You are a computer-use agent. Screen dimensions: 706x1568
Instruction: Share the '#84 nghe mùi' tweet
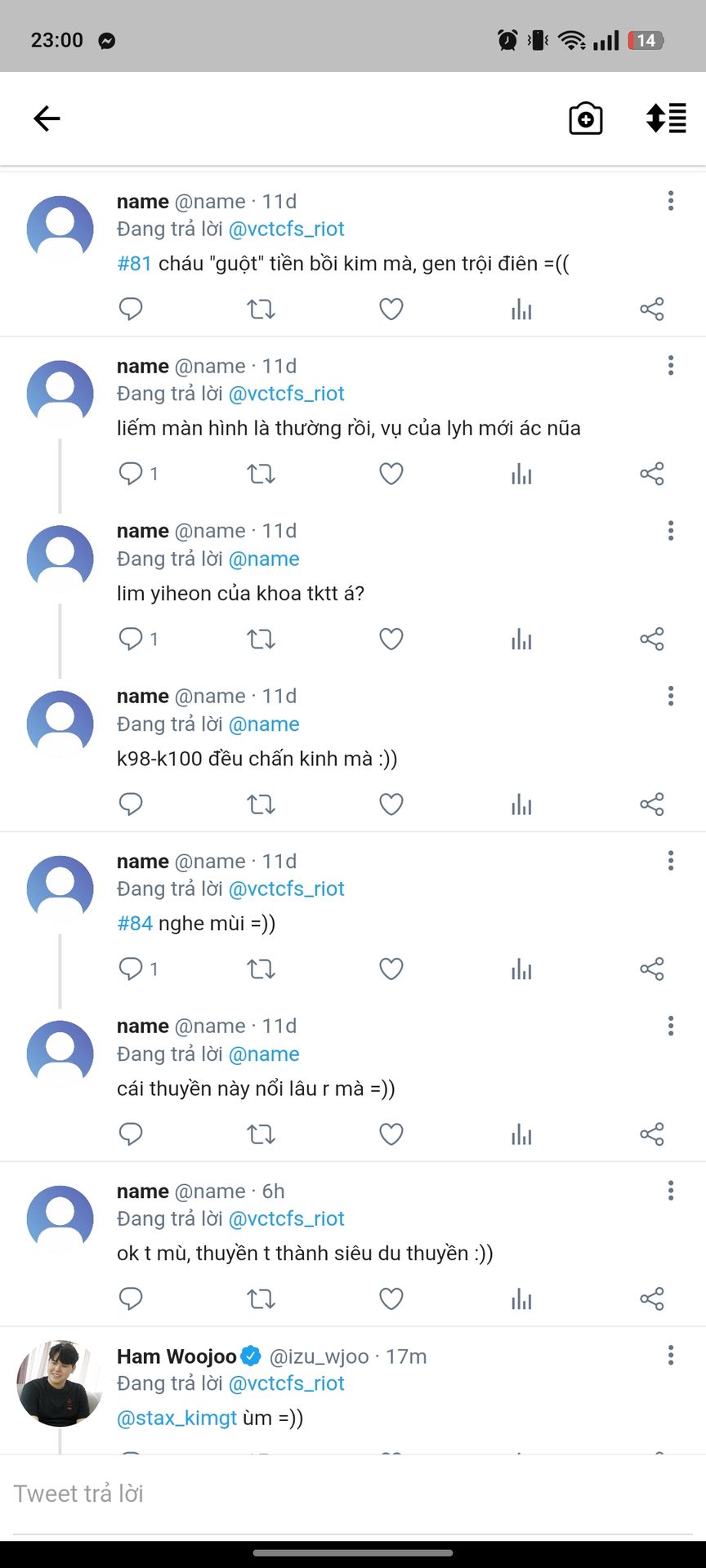pos(652,969)
